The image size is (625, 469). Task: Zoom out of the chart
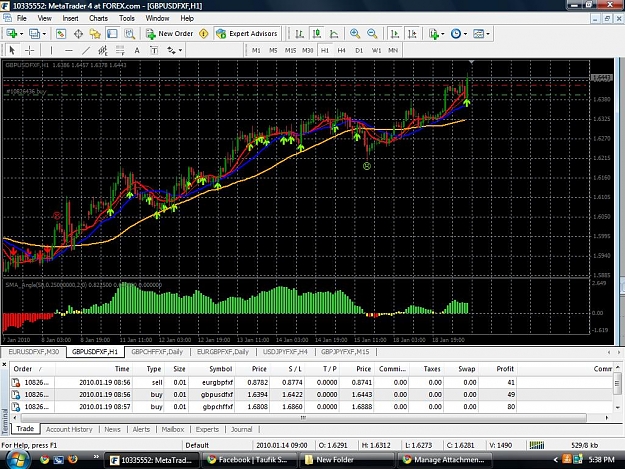372,34
